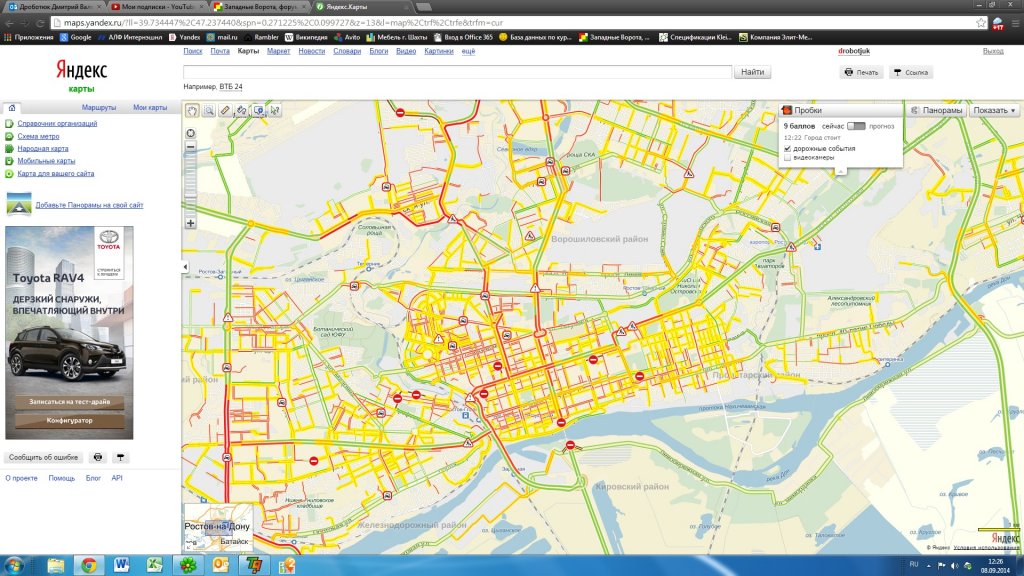1024x576 pixels.
Task: Uncheck the дорожные события checkbox
Action: (788, 149)
